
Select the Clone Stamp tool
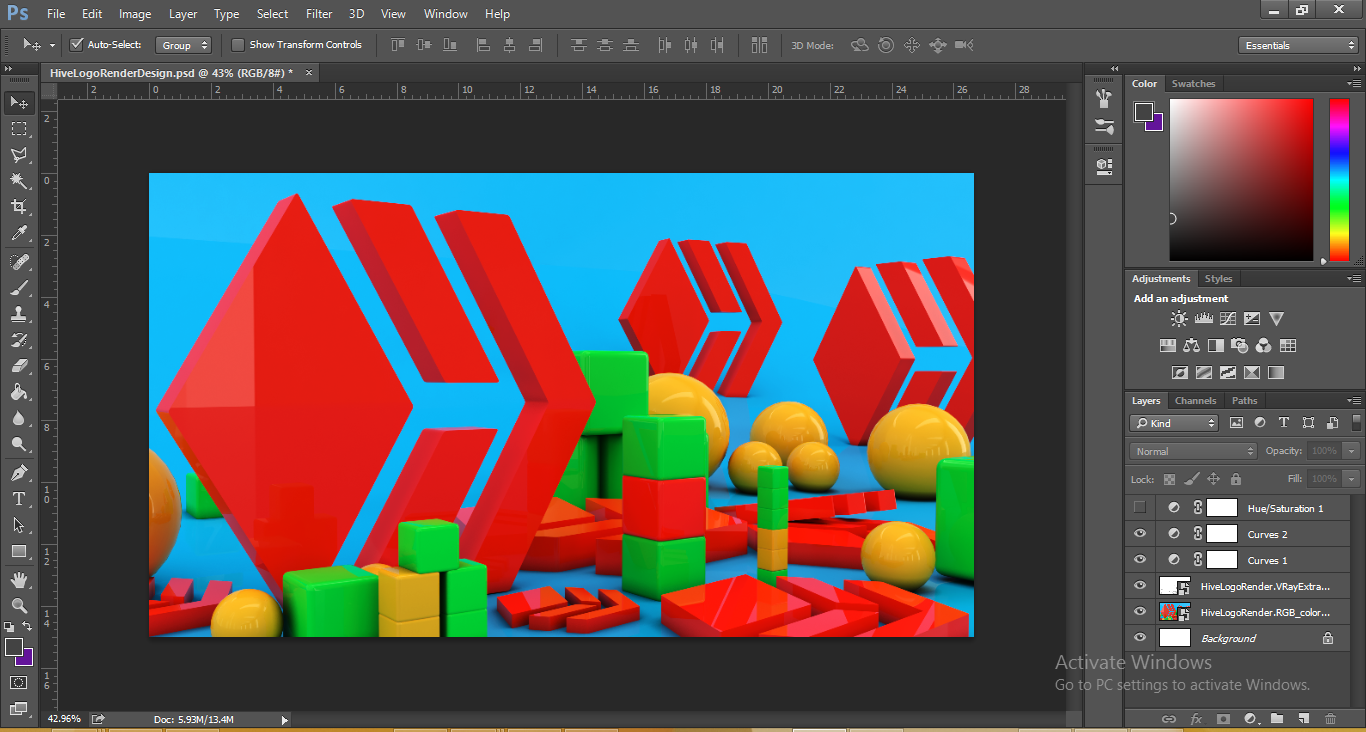point(19,313)
